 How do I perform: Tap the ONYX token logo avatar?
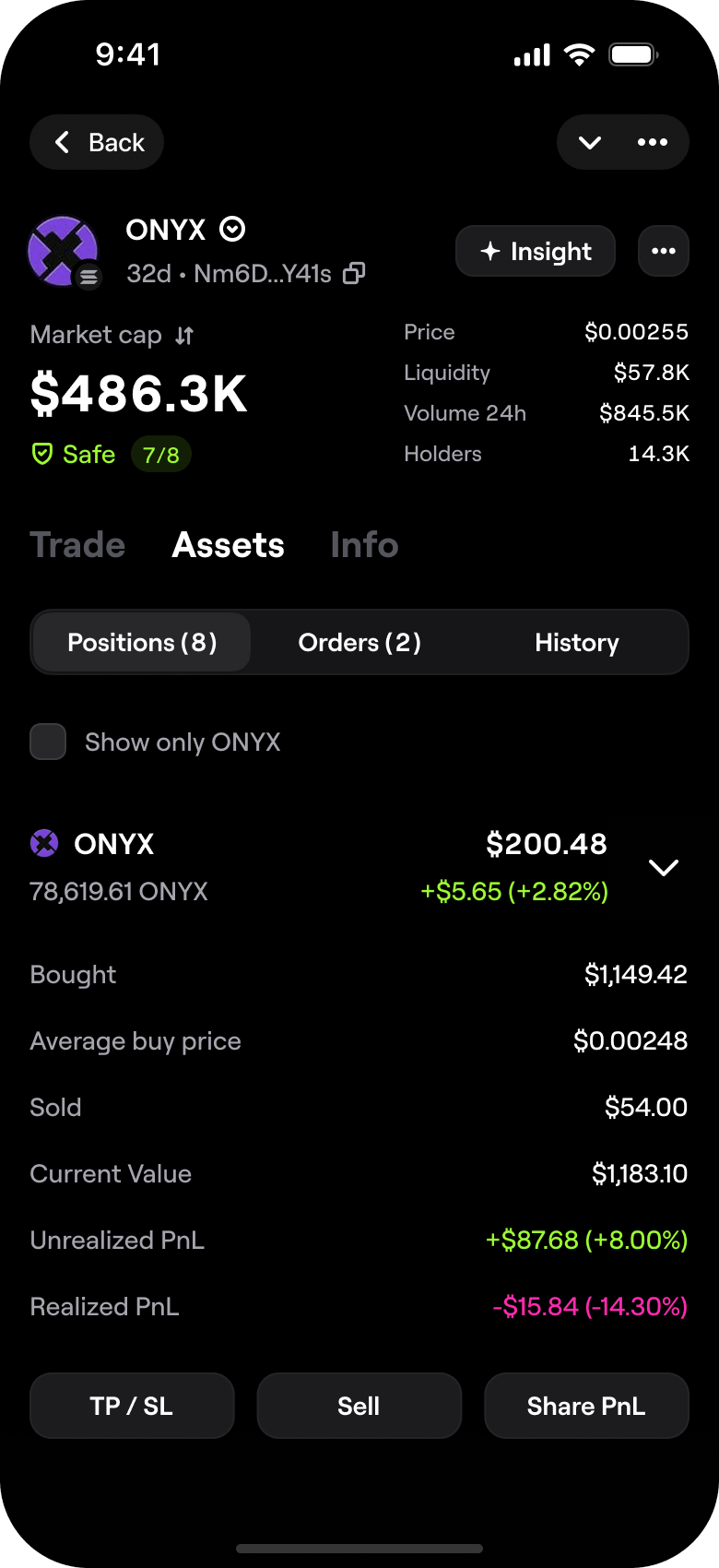(x=63, y=251)
